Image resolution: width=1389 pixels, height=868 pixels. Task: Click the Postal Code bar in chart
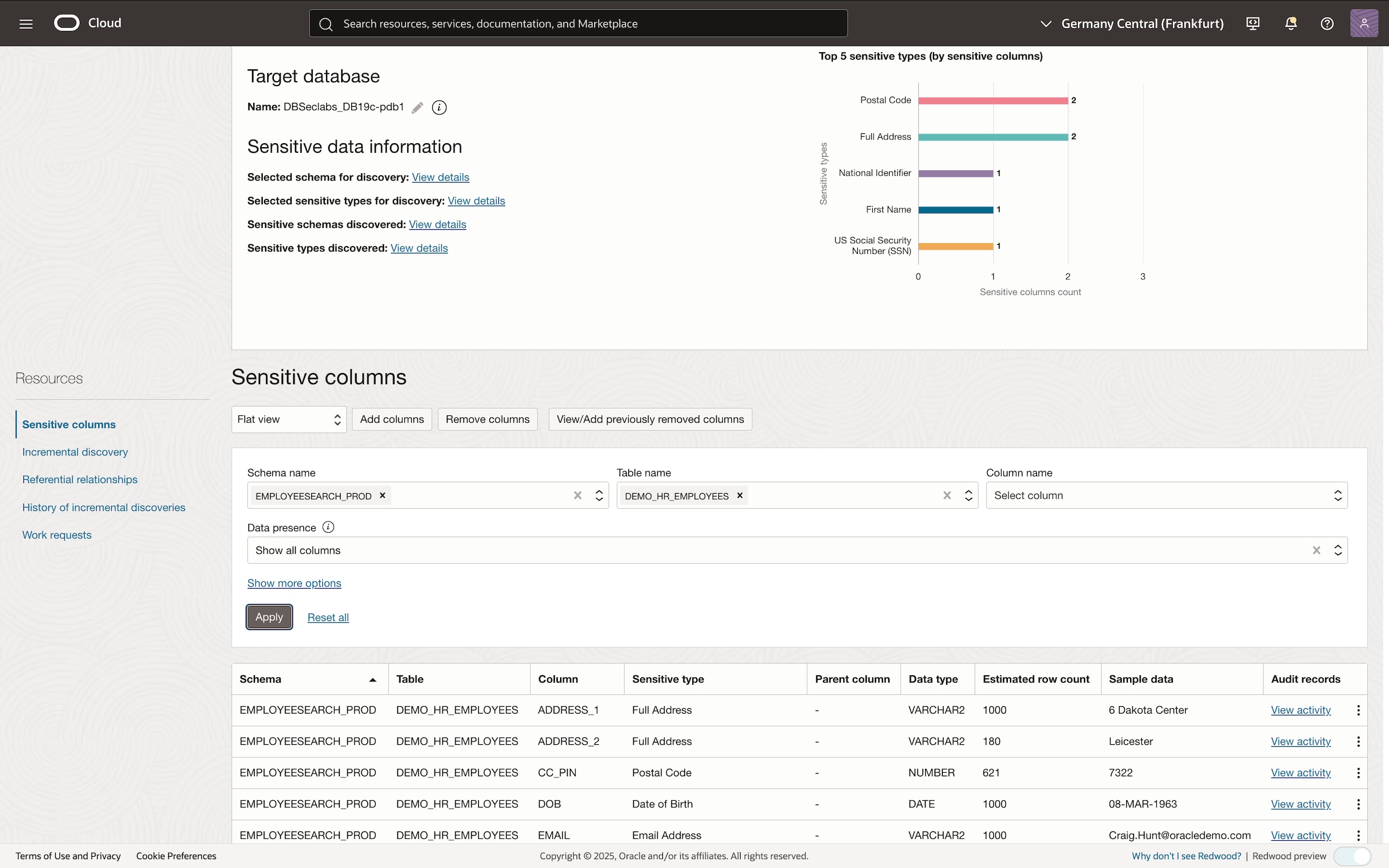point(993,101)
